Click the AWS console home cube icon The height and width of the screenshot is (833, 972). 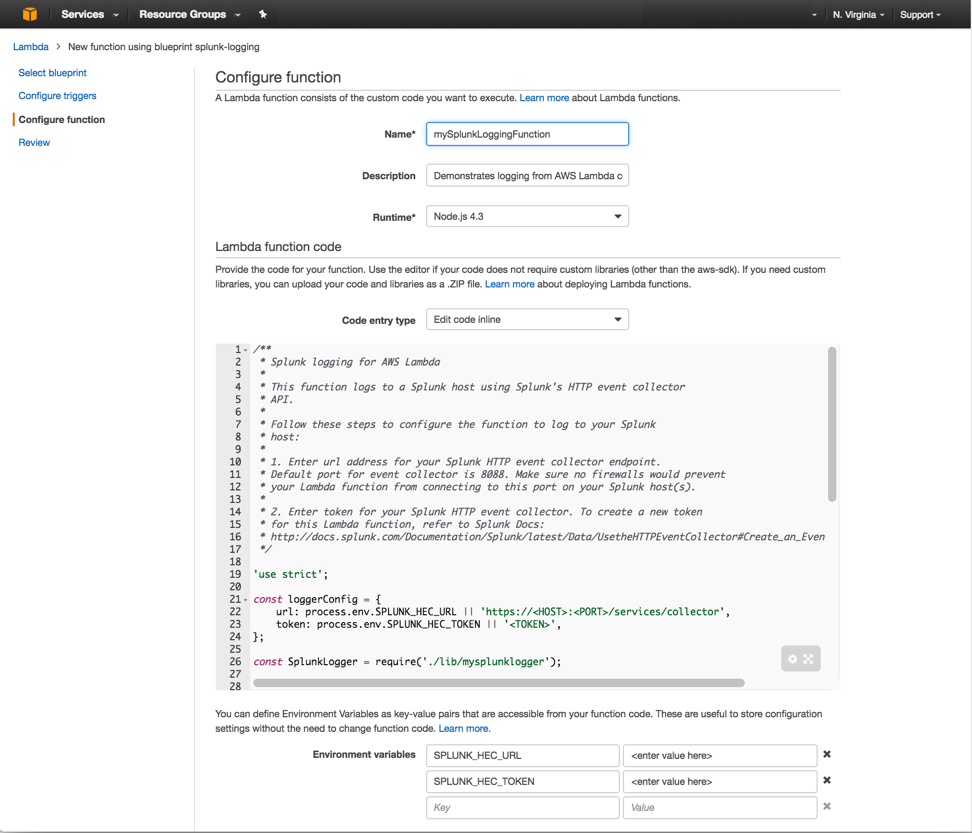tap(29, 14)
